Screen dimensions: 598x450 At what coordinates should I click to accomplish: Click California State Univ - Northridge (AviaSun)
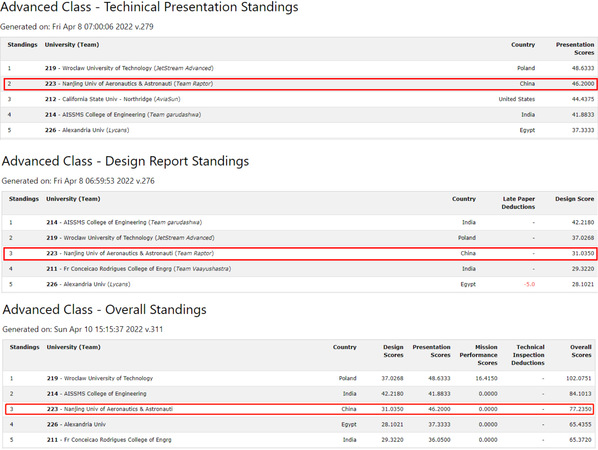tap(113, 99)
